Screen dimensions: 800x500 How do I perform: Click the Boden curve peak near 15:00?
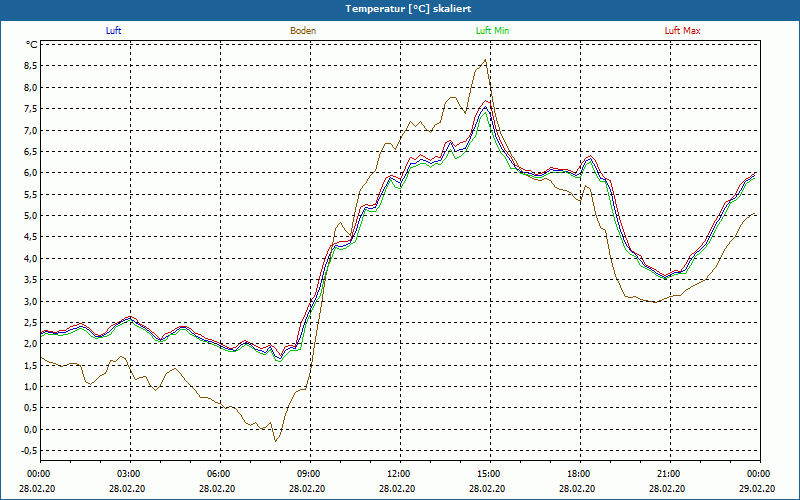485,60
